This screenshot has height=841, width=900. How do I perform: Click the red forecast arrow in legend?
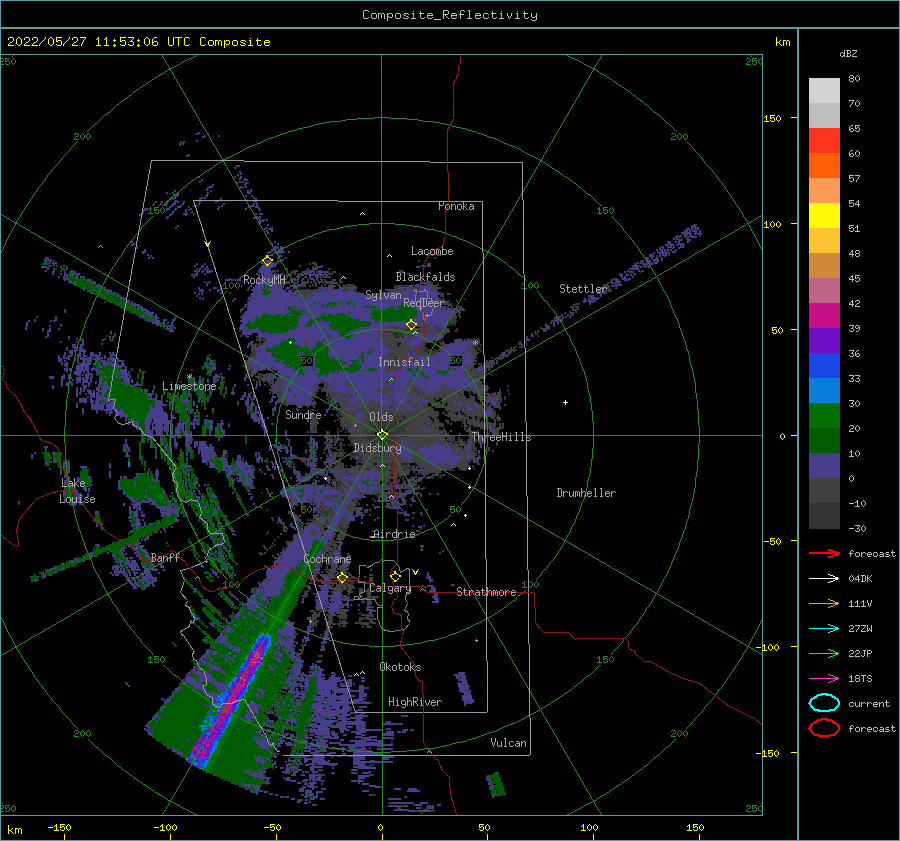coord(824,553)
